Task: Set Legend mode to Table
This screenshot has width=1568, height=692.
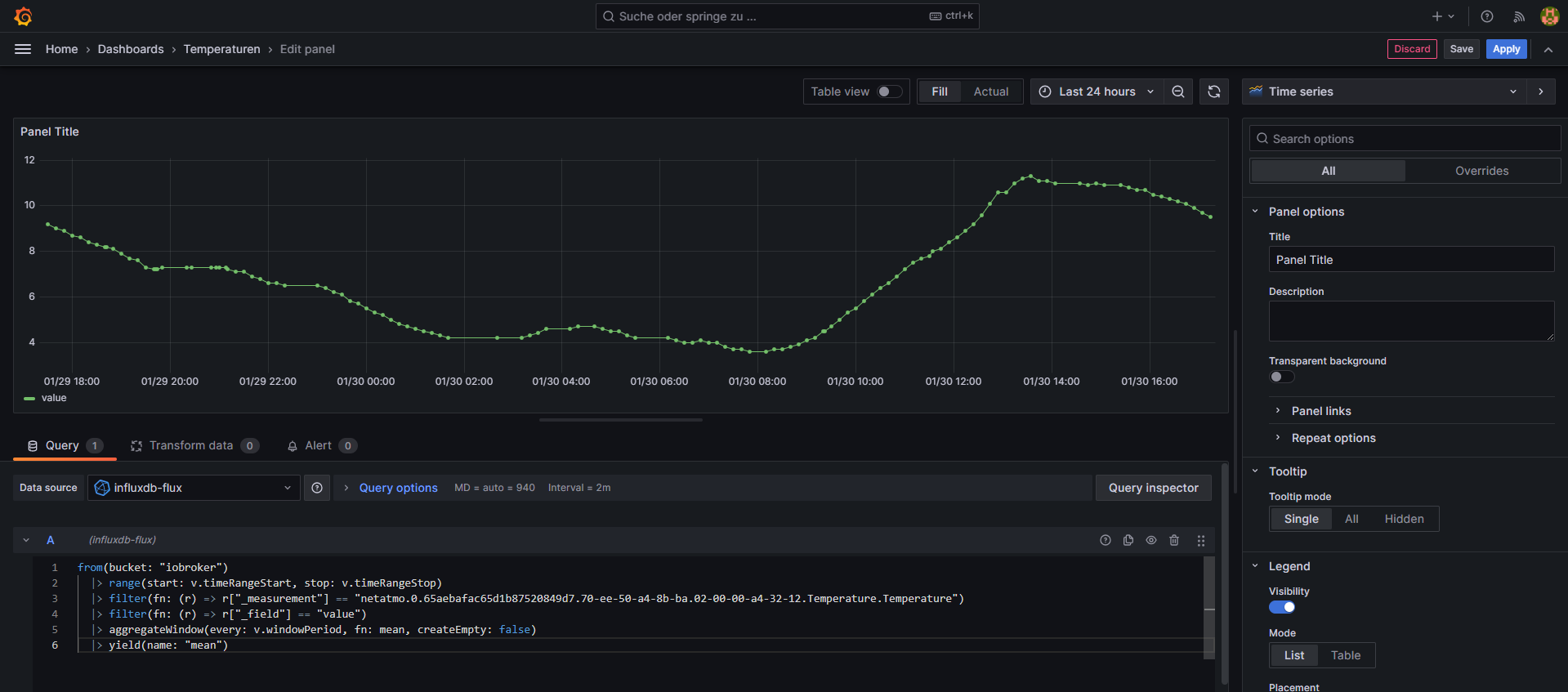Action: pos(1345,655)
